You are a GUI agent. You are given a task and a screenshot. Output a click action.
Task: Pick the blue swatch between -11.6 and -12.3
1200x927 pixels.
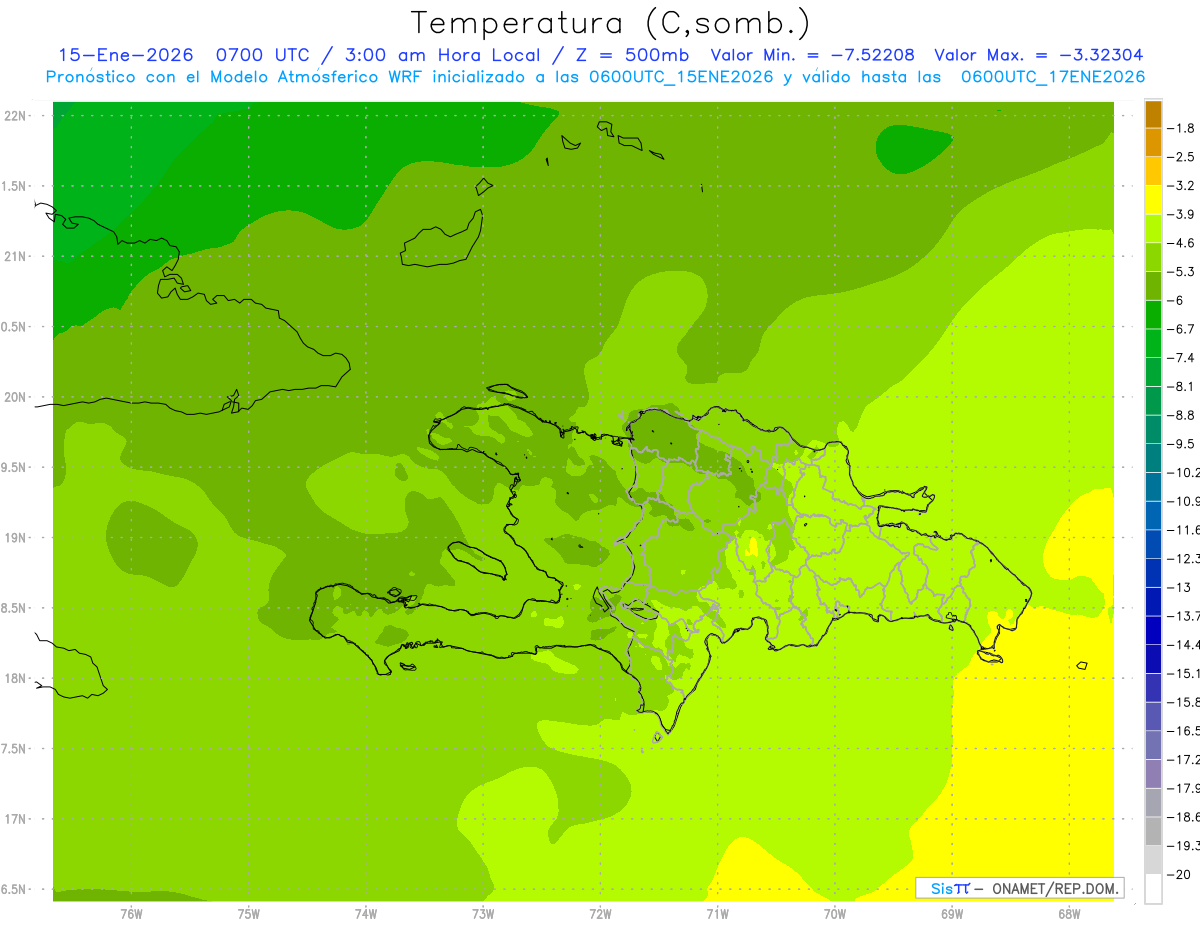click(x=1153, y=544)
